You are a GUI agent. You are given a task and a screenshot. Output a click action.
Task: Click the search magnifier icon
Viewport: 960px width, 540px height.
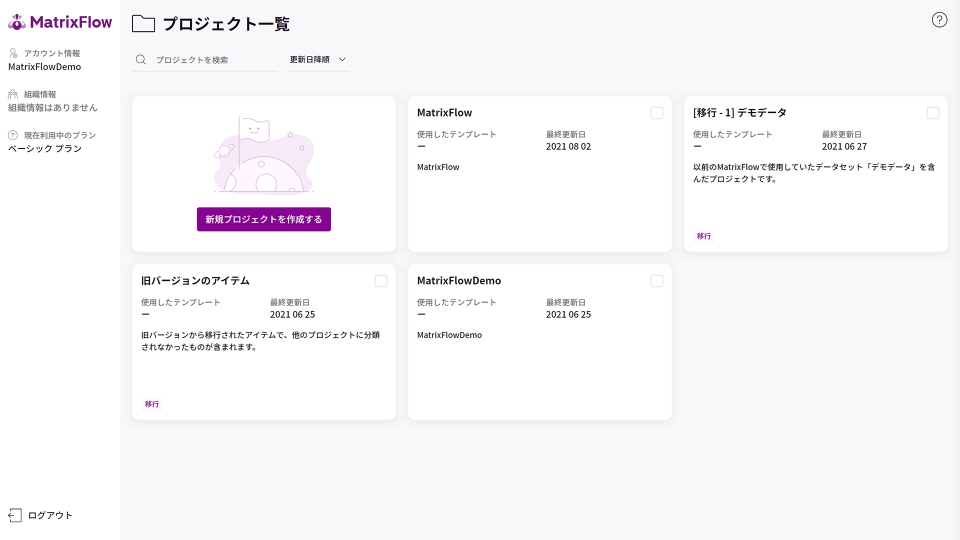pos(141,59)
